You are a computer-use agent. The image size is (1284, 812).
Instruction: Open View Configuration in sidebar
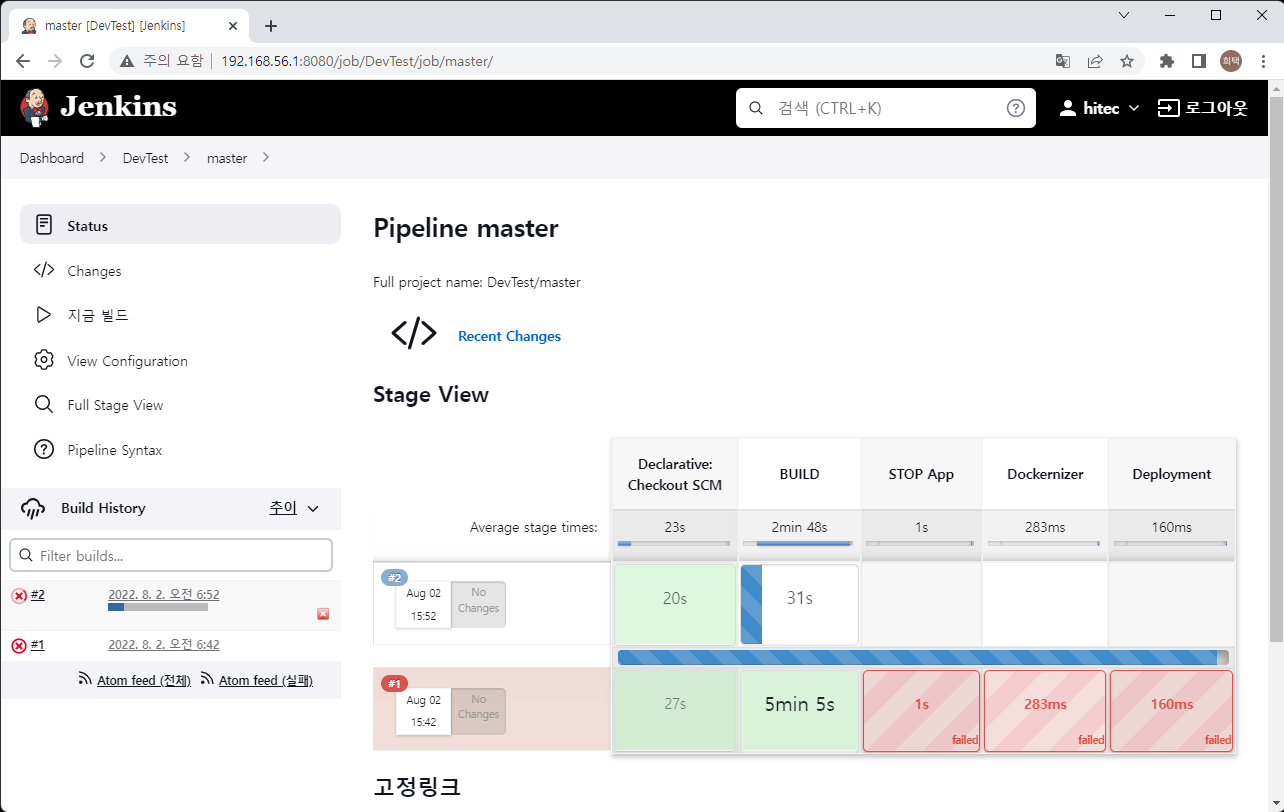pos(180,360)
